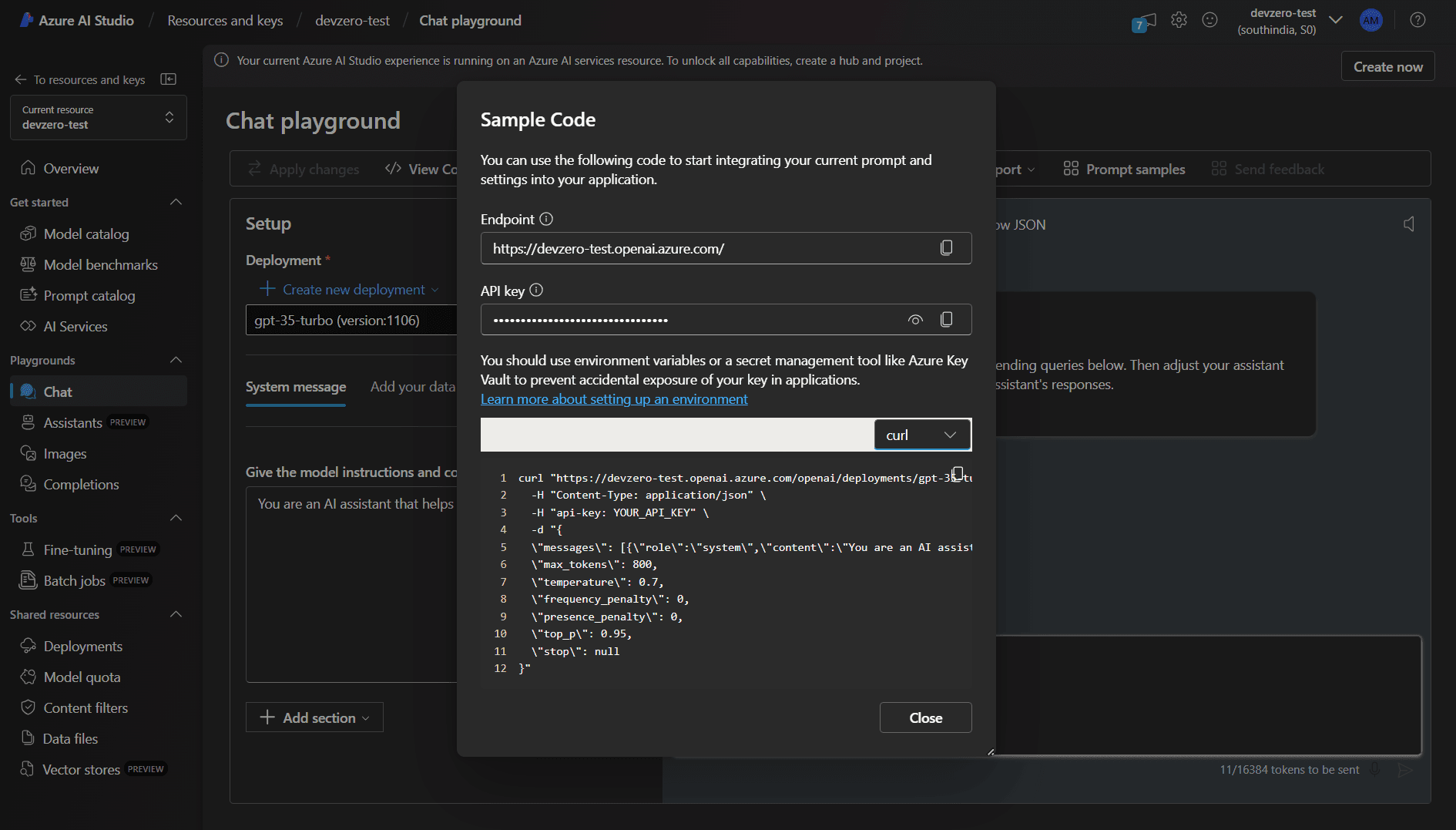Screen dimensions: 1456x830
Task: Open the Completions playground
Action: (79, 484)
